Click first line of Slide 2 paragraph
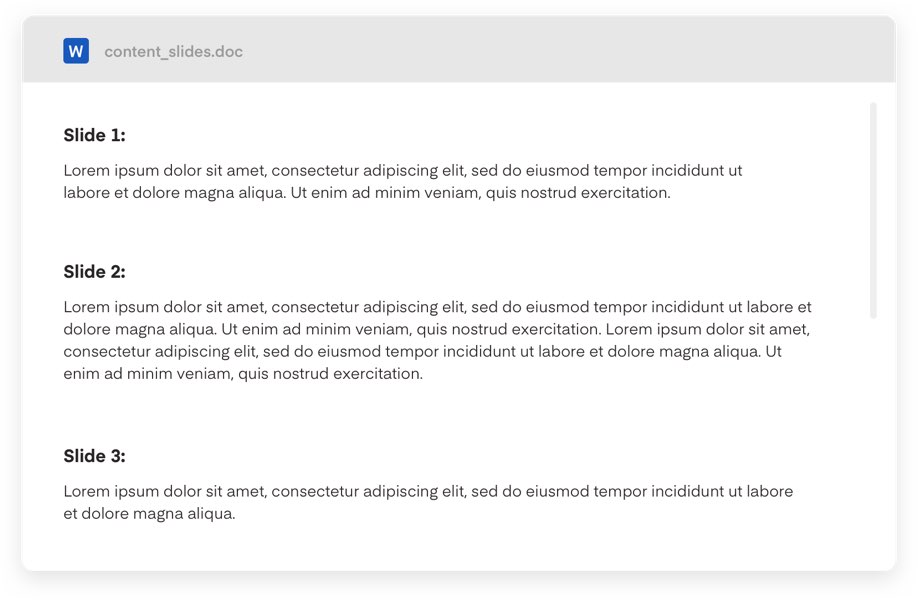 click(x=437, y=307)
